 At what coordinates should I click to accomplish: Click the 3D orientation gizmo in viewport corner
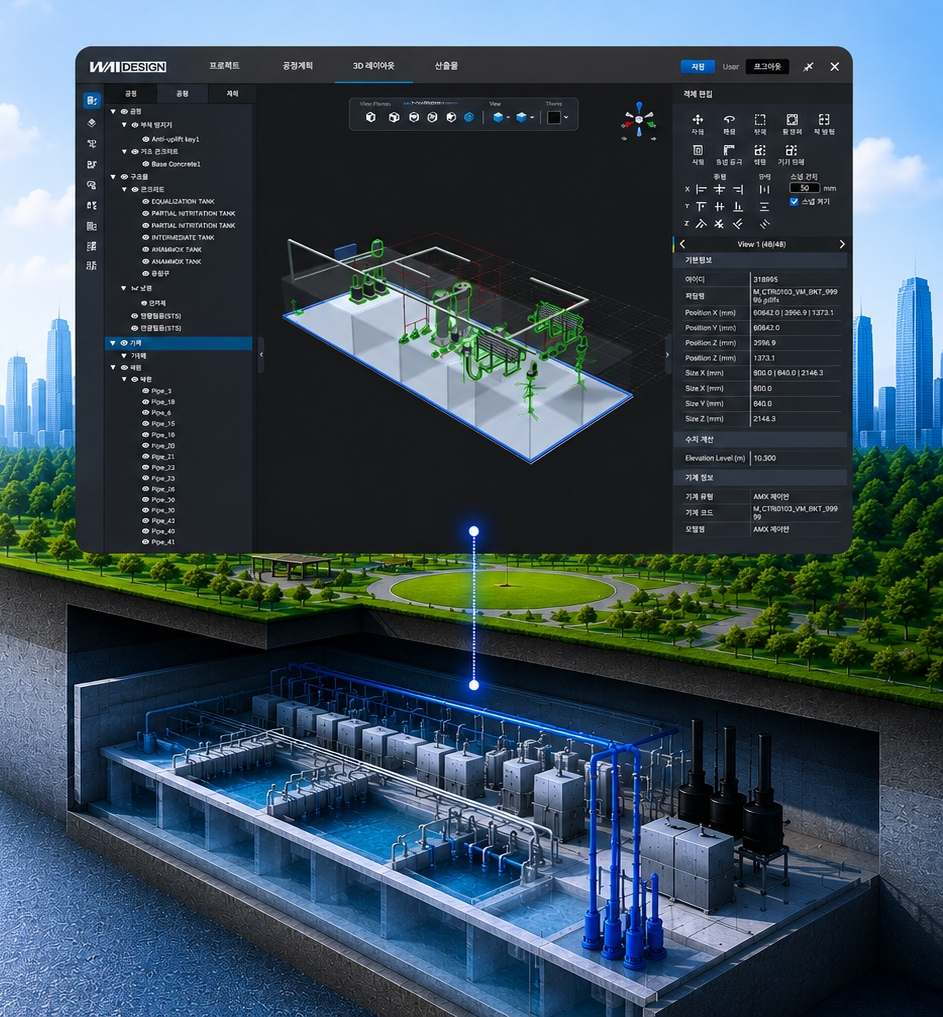639,121
